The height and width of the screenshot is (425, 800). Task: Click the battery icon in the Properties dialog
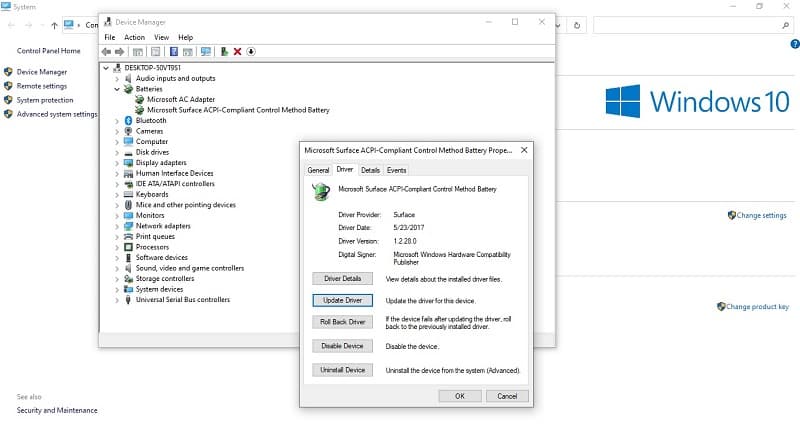pos(321,192)
